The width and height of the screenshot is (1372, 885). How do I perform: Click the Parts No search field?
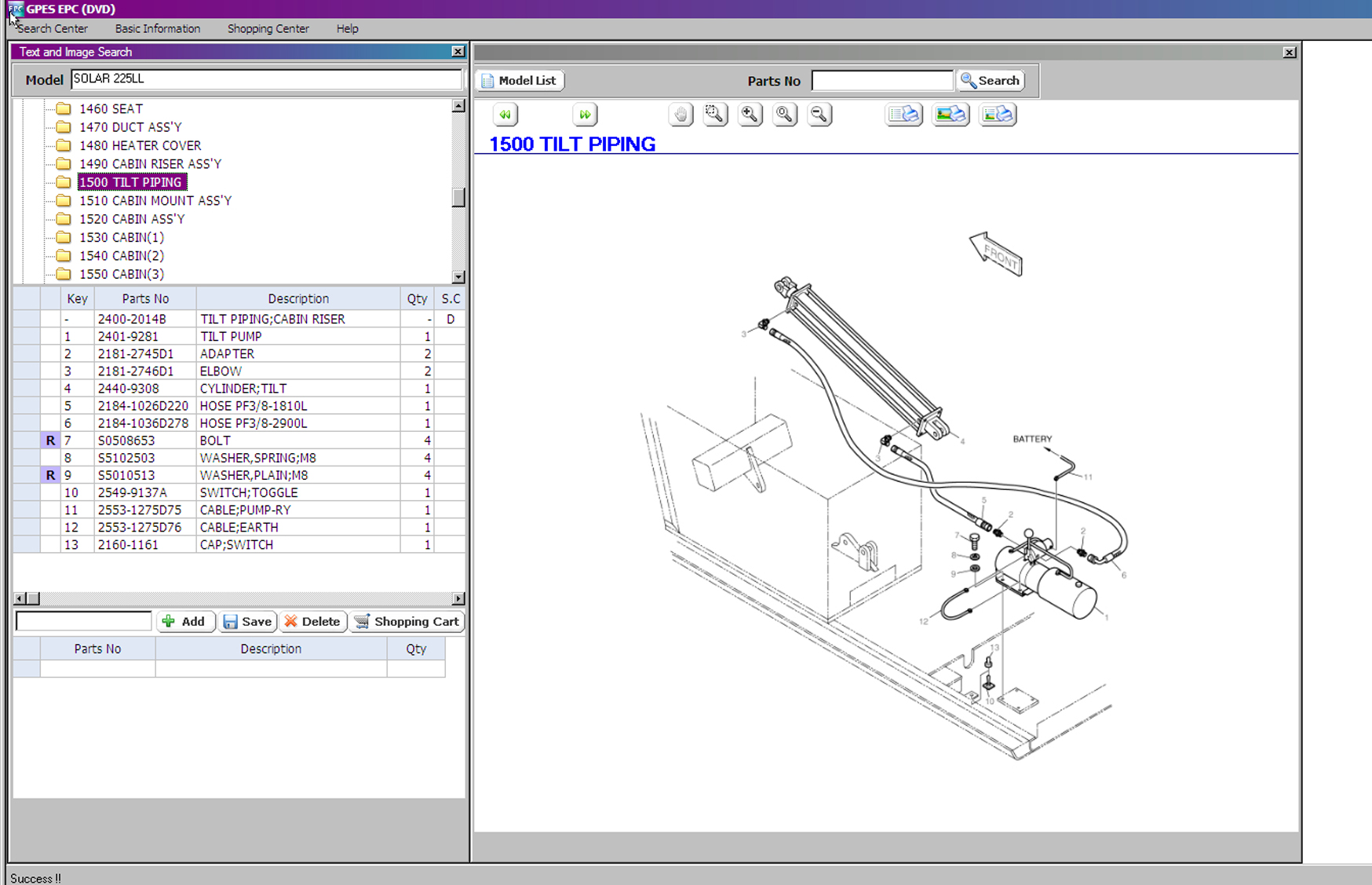(881, 81)
